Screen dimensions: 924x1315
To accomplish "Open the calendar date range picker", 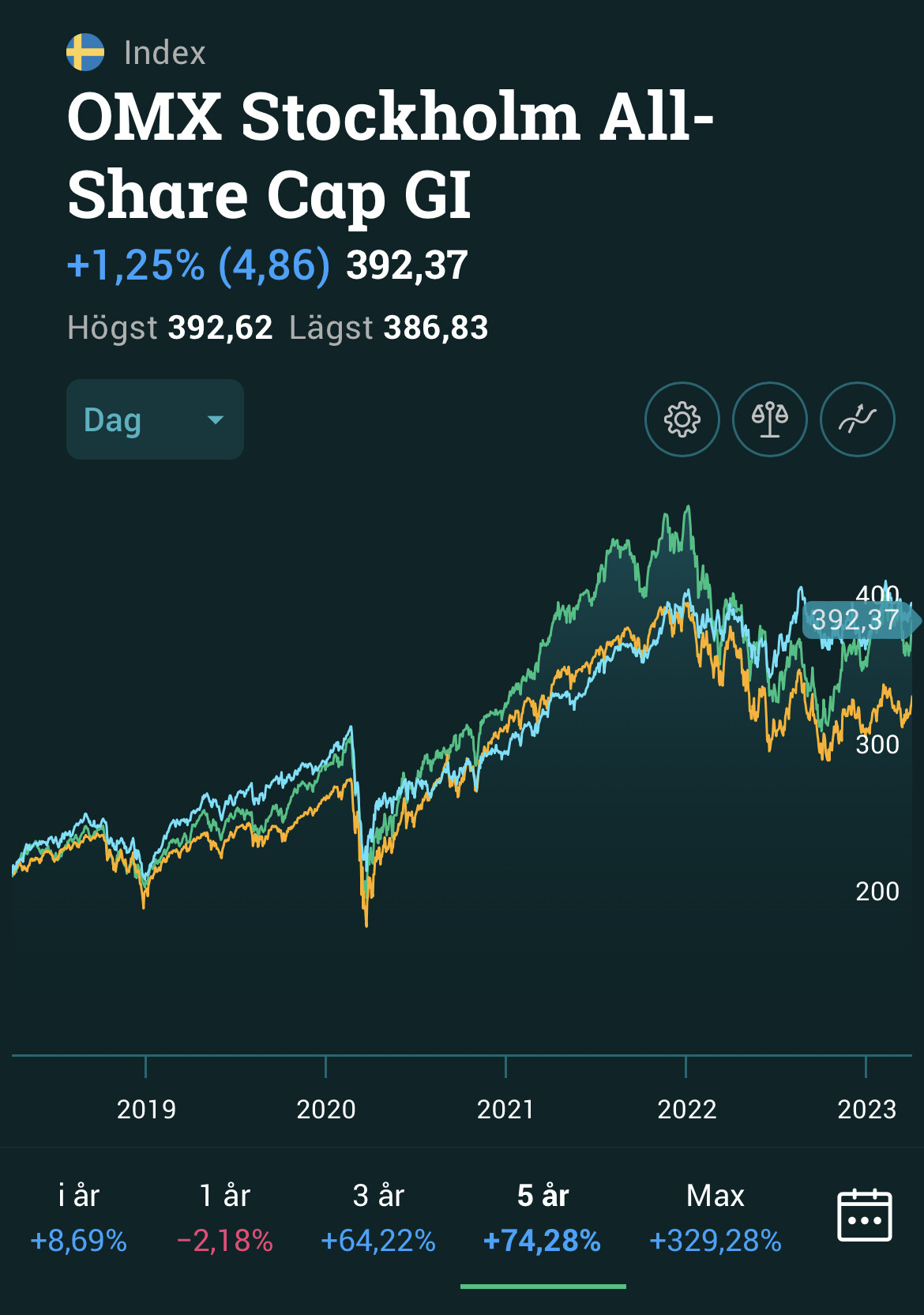I will [x=864, y=1215].
